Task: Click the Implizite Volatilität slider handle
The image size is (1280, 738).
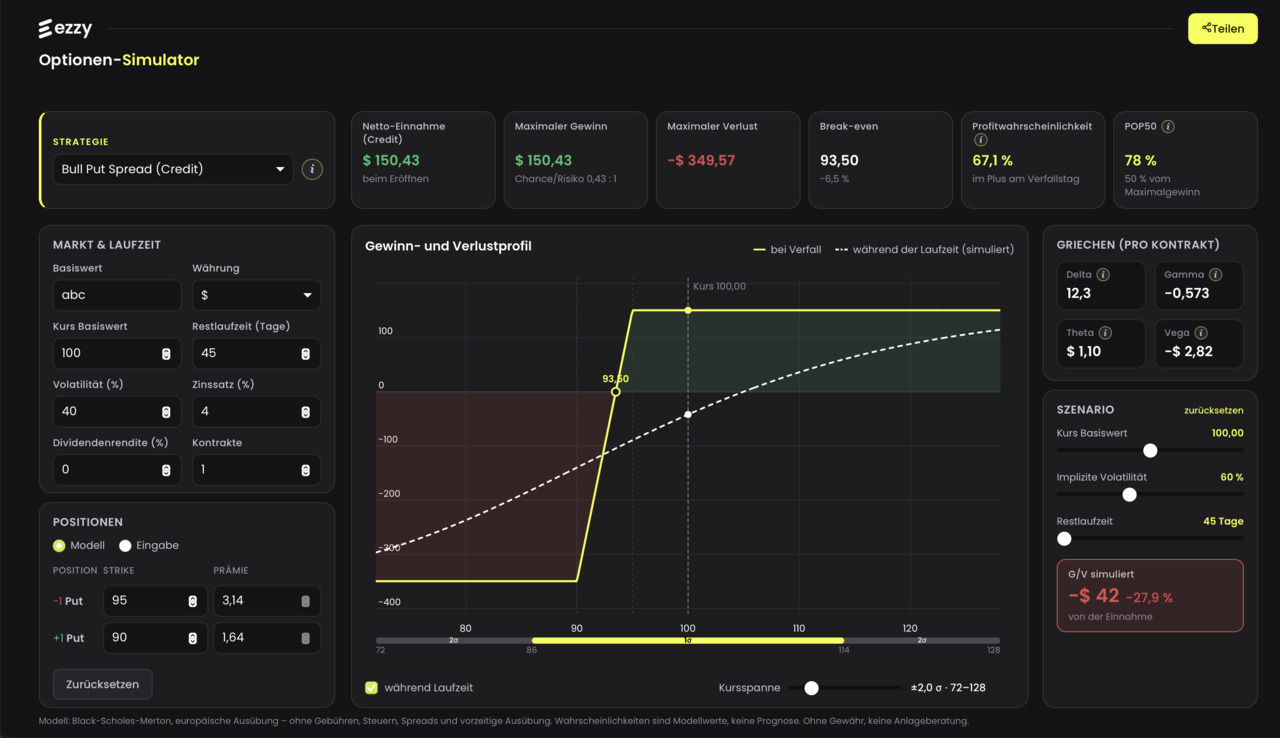Action: coord(1130,495)
